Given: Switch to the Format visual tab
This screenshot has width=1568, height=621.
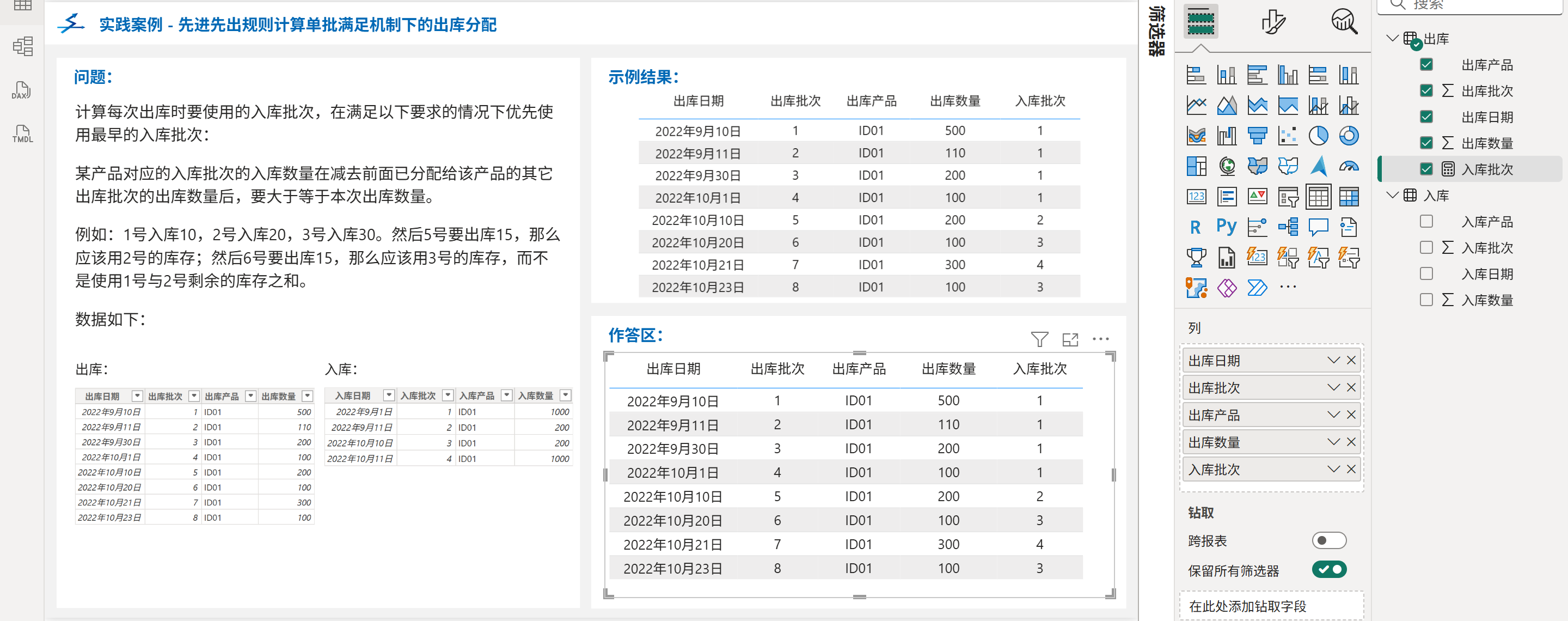Looking at the screenshot, I should tap(1273, 22).
